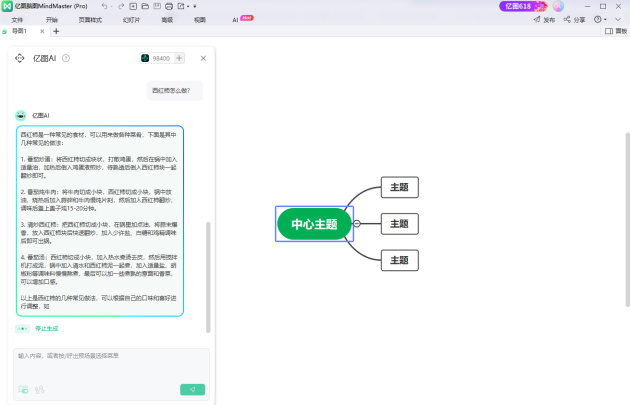Image resolution: width=630 pixels, height=405 pixels.
Task: Click 停止生成 to stop generation
Action: pyautogui.click(x=46, y=328)
